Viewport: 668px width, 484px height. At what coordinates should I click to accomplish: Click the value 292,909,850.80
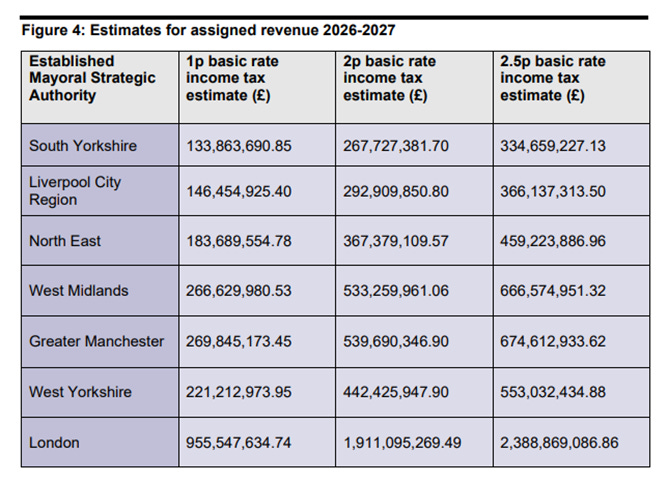coord(396,191)
